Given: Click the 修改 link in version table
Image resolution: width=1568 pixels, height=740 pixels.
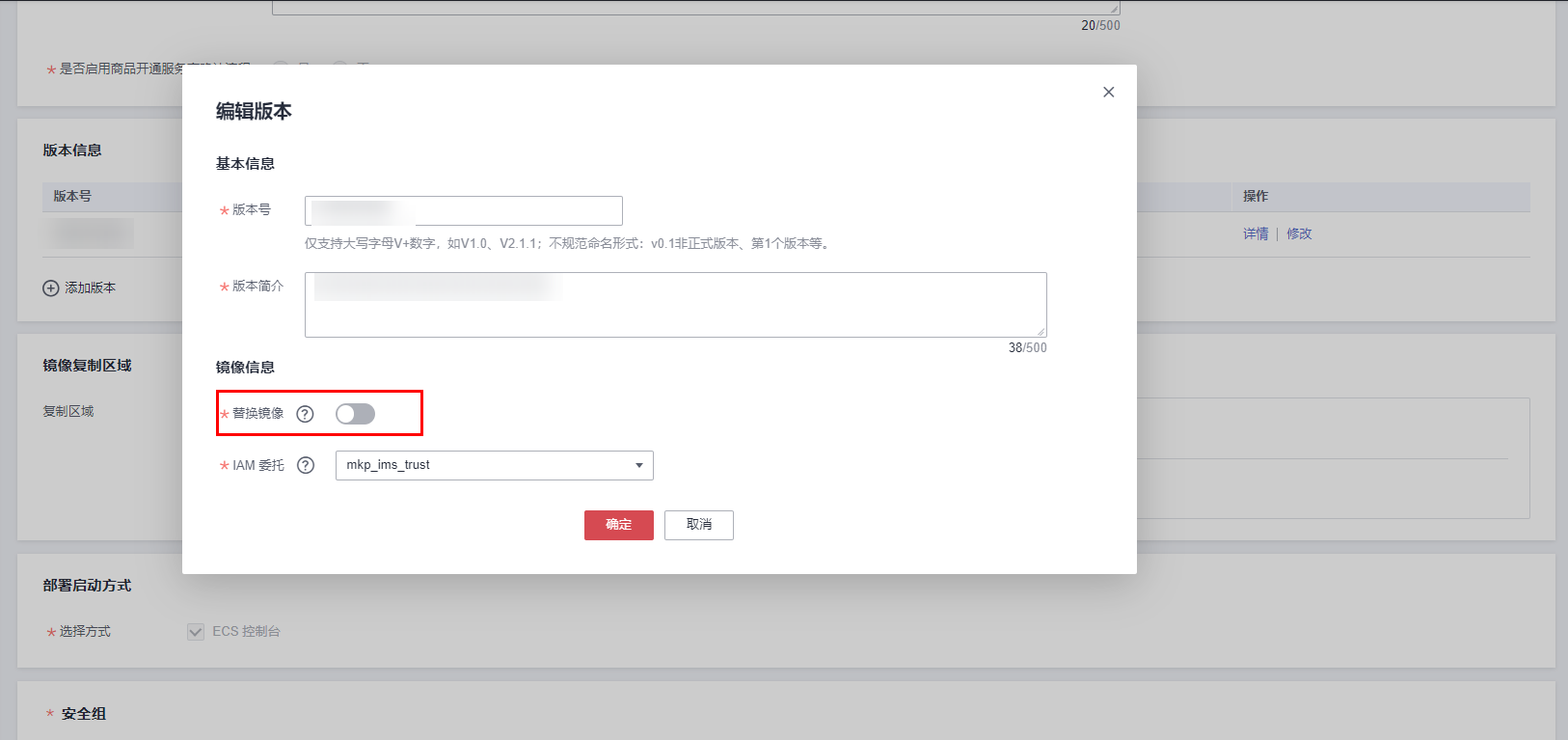Looking at the screenshot, I should [1299, 233].
